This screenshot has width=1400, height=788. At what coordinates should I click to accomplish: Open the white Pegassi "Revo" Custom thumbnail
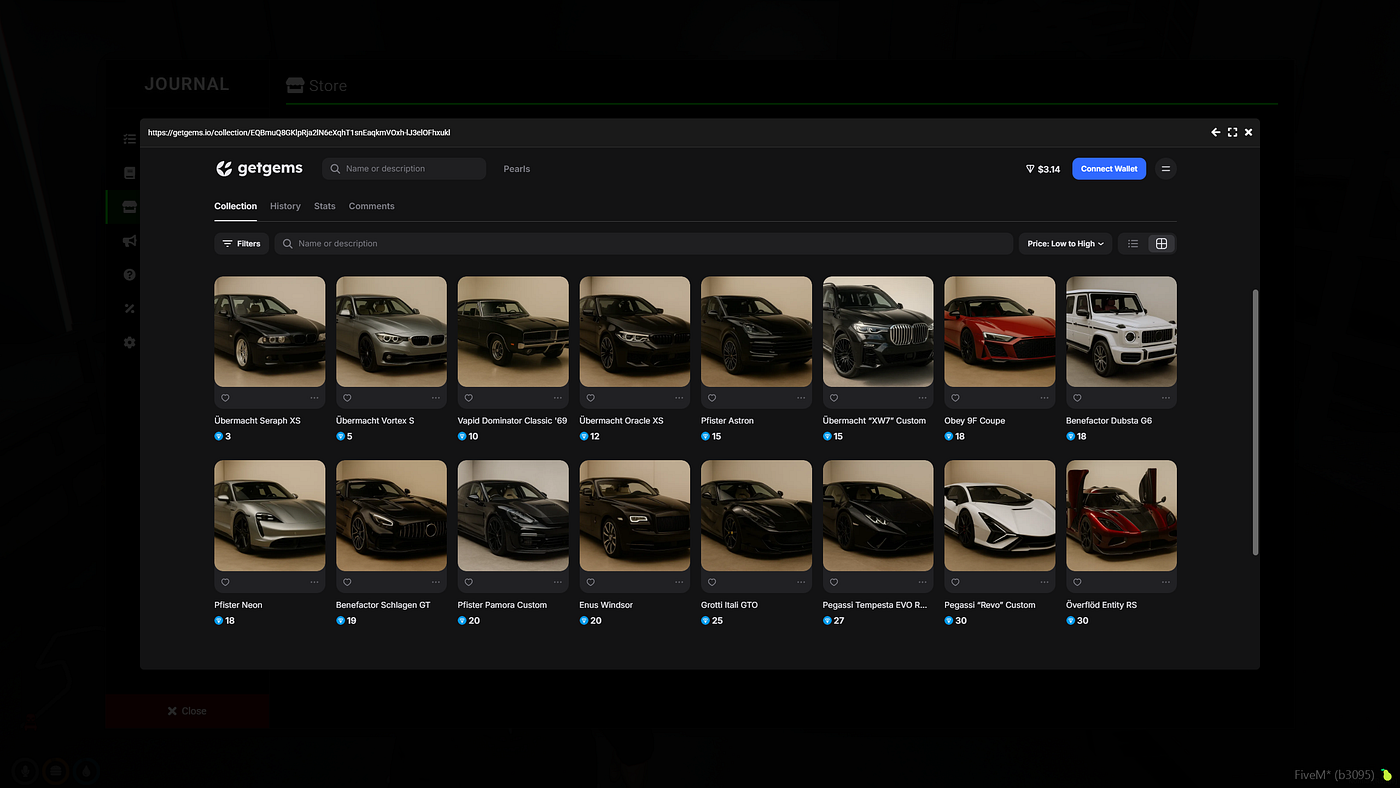pyautogui.click(x=1000, y=516)
